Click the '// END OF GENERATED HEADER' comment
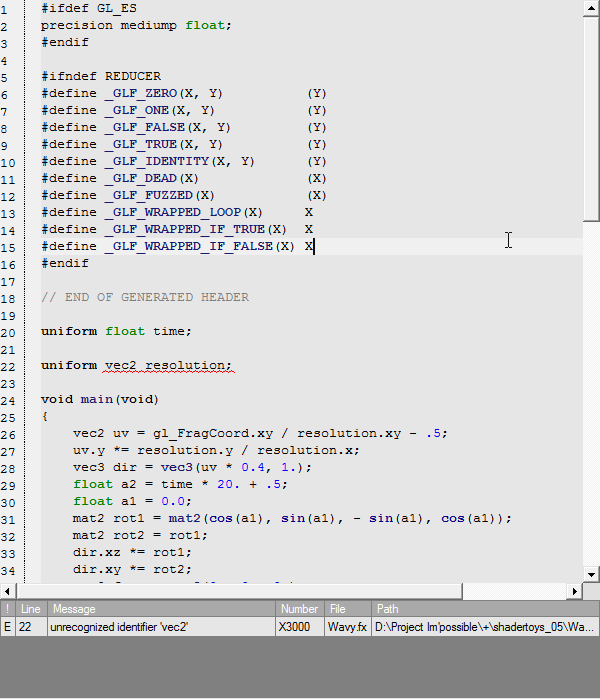The width and height of the screenshot is (600, 700). tap(145, 297)
